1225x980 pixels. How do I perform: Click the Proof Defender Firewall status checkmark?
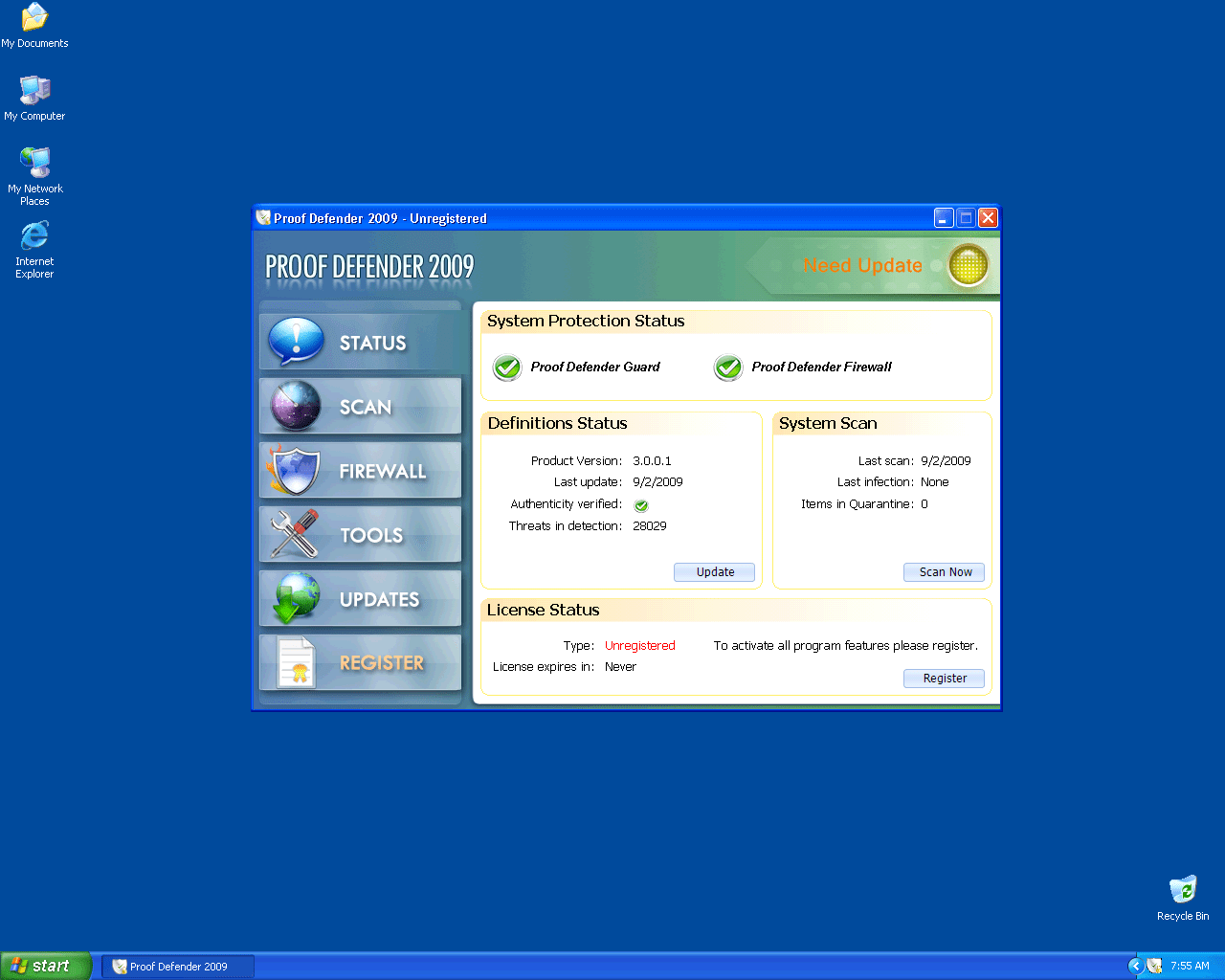728,367
